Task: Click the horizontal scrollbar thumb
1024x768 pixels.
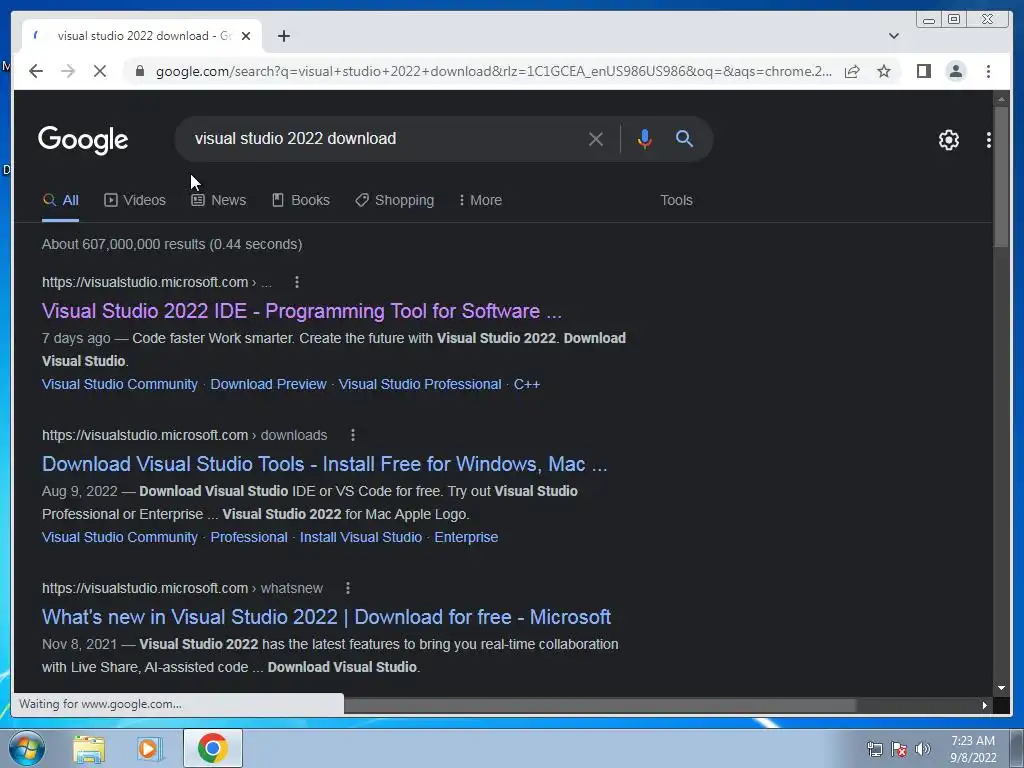Action: coord(600,705)
